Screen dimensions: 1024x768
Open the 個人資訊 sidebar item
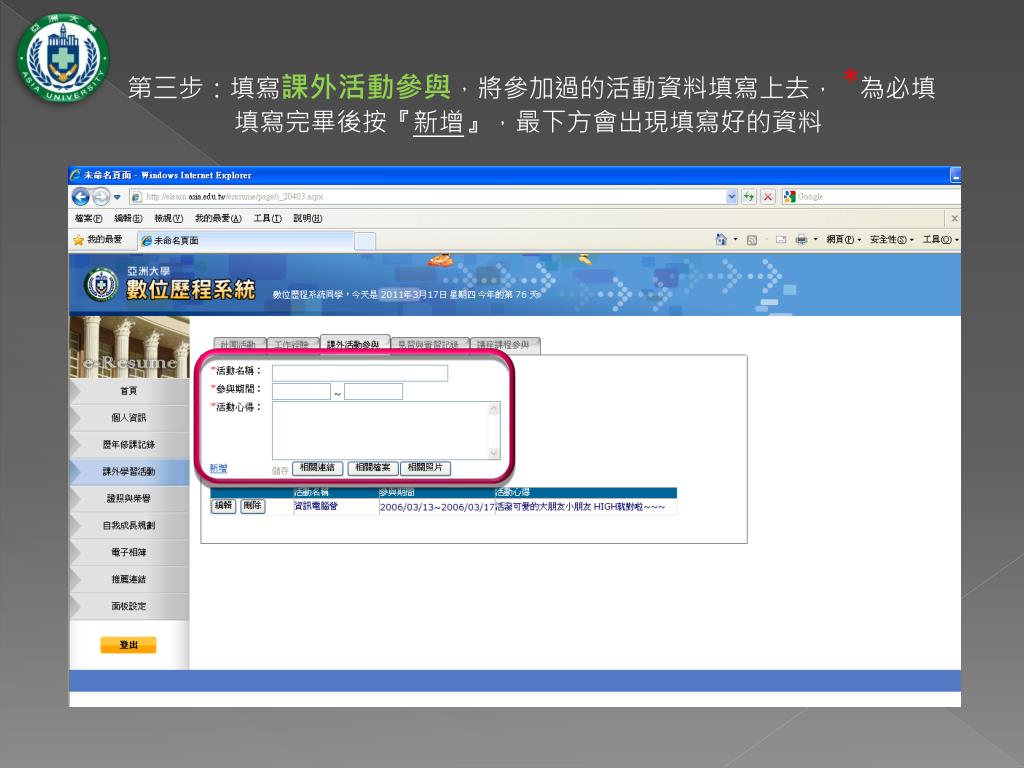[x=129, y=417]
